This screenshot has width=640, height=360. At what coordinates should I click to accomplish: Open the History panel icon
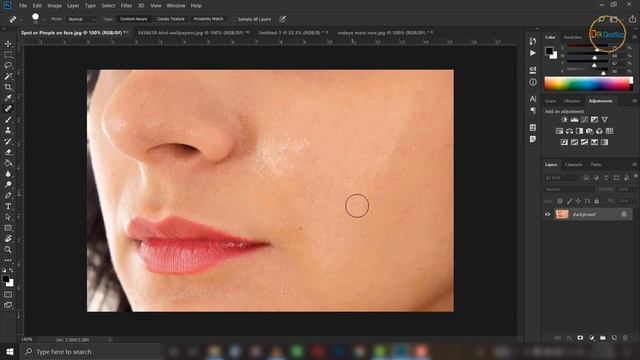pyautogui.click(x=533, y=41)
